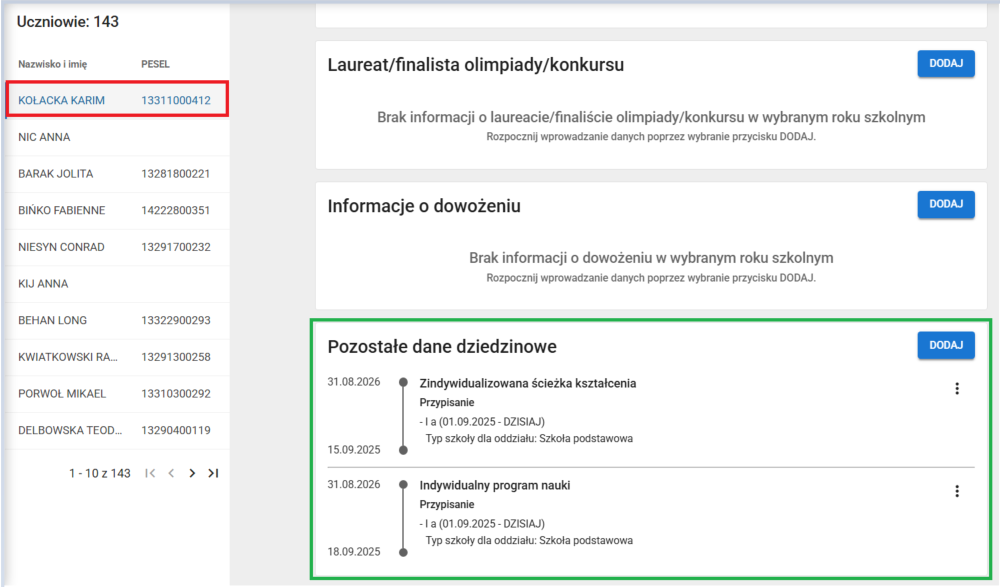Jump to the last student page
The image size is (1000, 587).
click(x=213, y=473)
